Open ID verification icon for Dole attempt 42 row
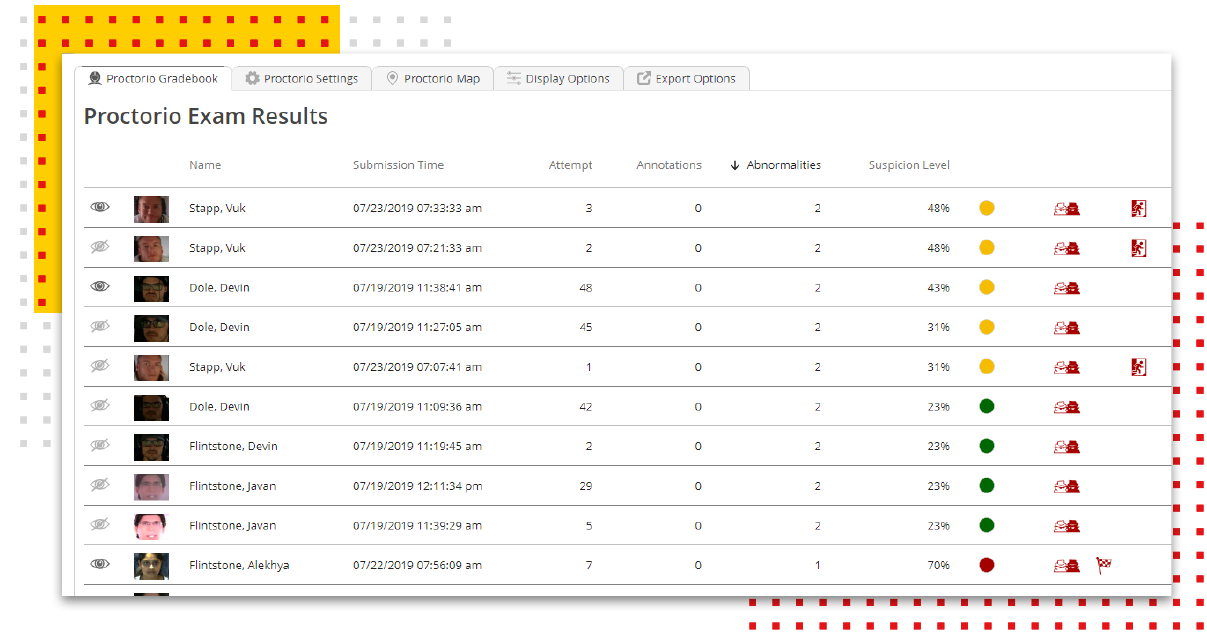The image size is (1207, 635). coord(1066,407)
